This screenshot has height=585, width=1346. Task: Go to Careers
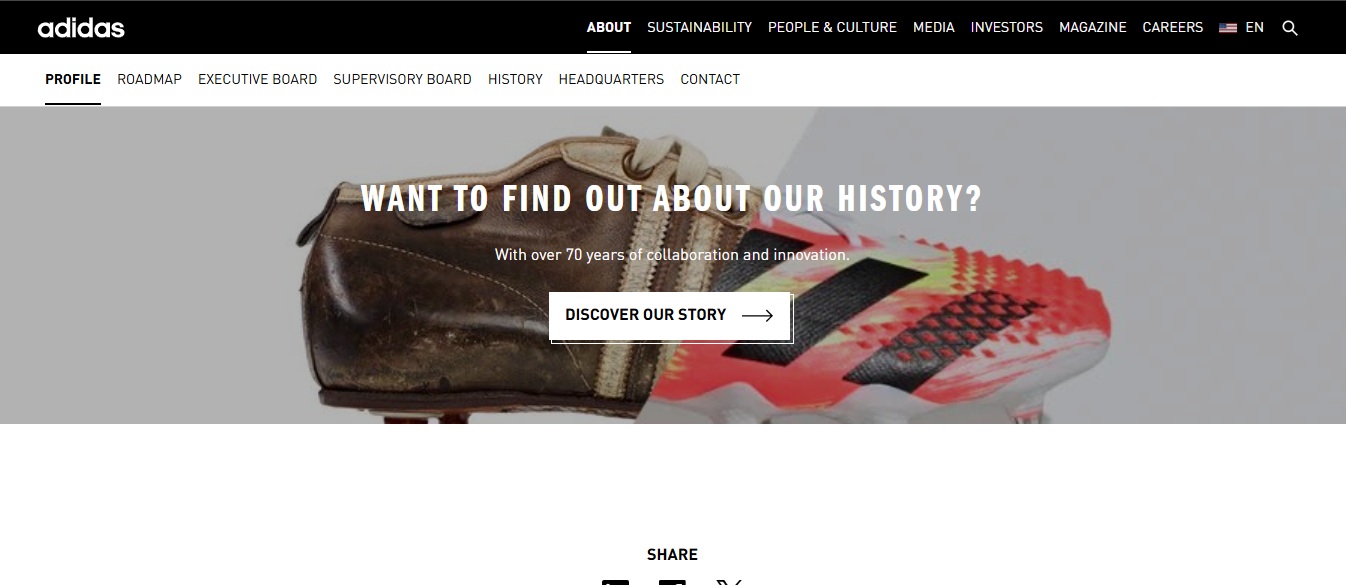tap(1173, 28)
